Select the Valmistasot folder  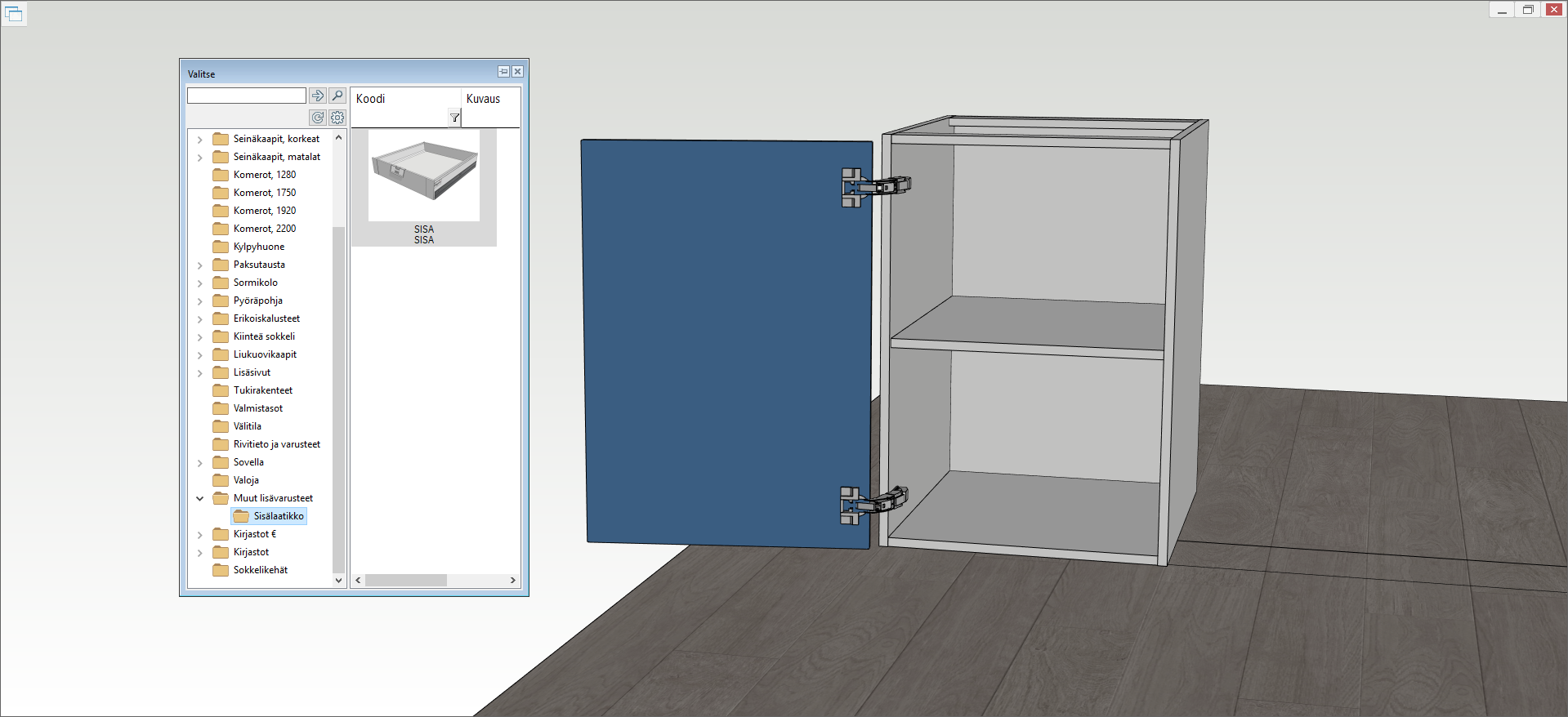257,408
